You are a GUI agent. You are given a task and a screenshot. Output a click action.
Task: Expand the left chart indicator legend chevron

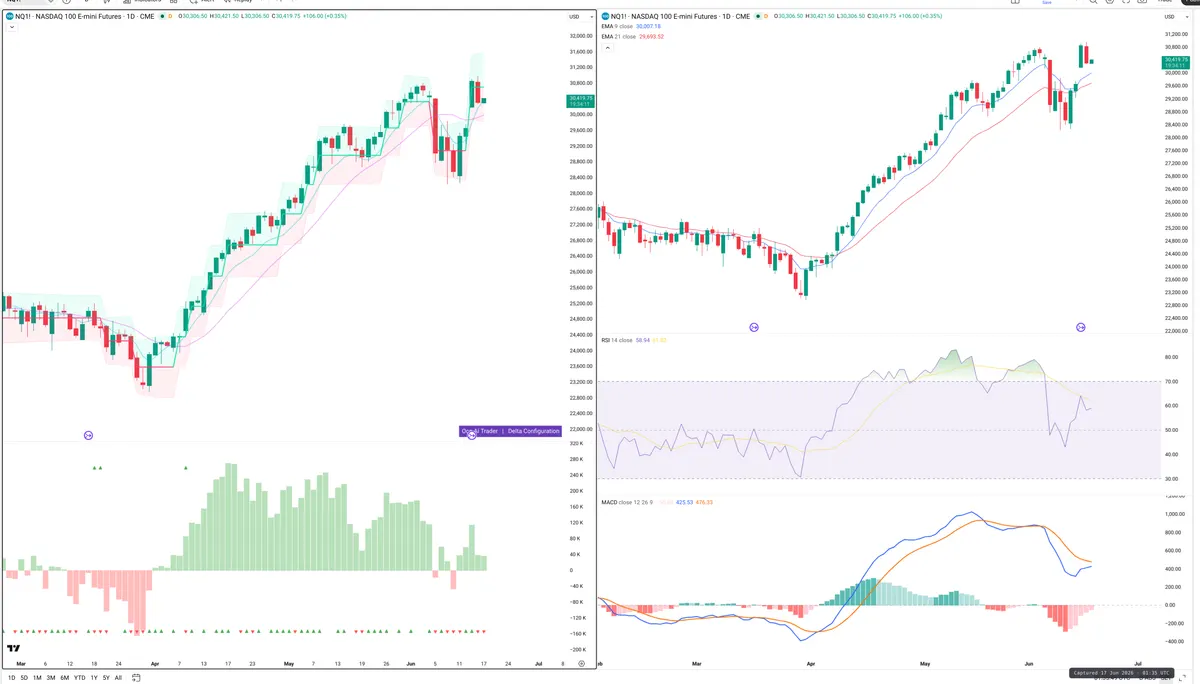tap(12, 27)
